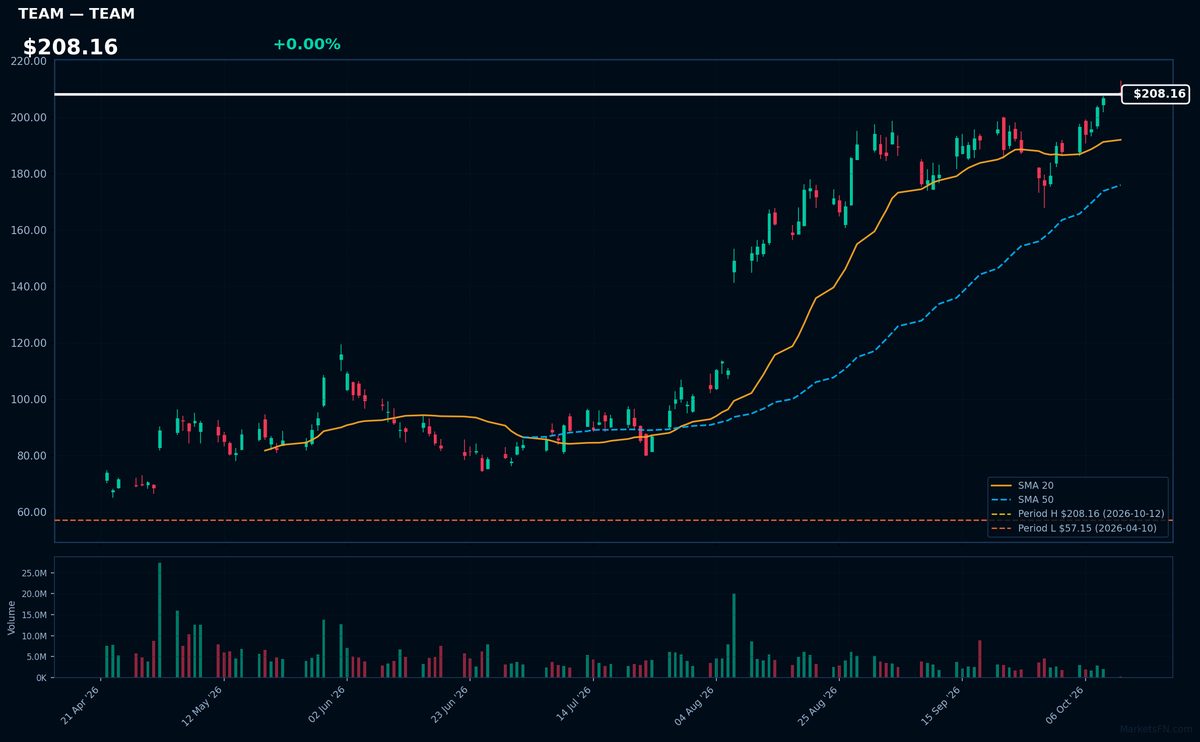Click the 06 Oct '26 date label
The width and height of the screenshot is (1200, 742).
(x=1063, y=705)
